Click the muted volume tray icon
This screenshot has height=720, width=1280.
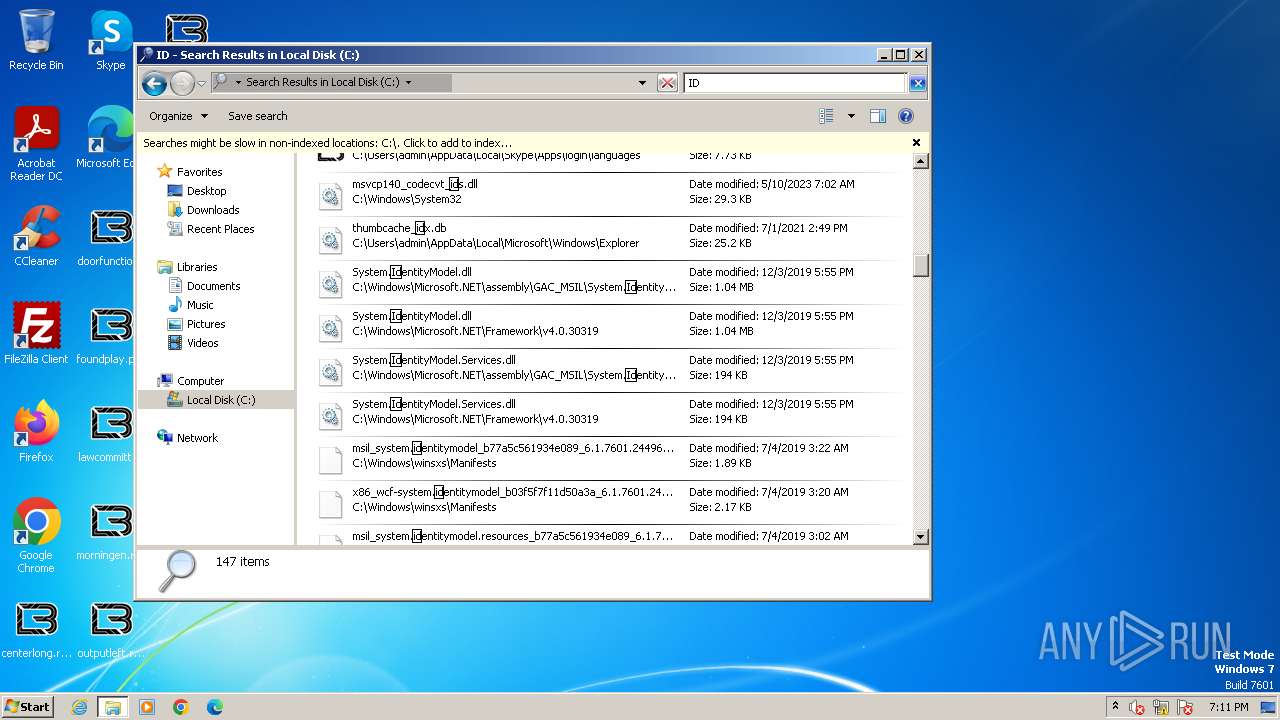tap(1137, 708)
